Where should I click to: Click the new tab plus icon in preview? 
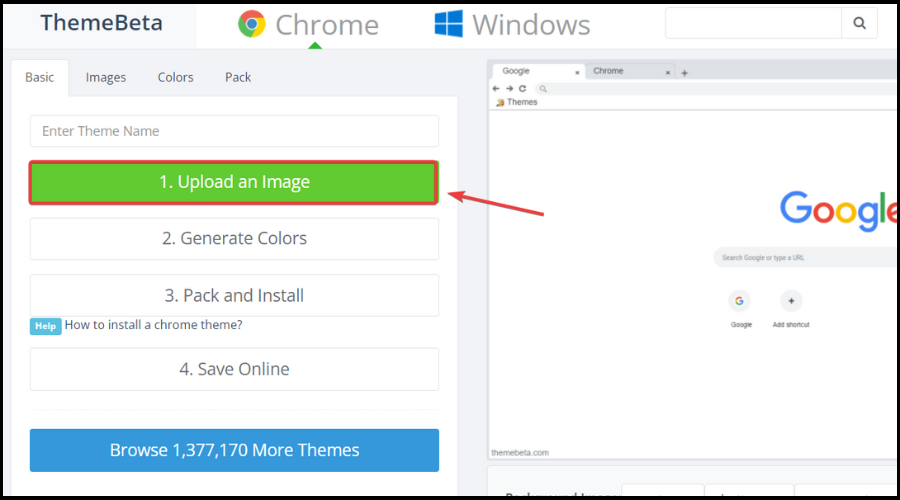click(684, 73)
